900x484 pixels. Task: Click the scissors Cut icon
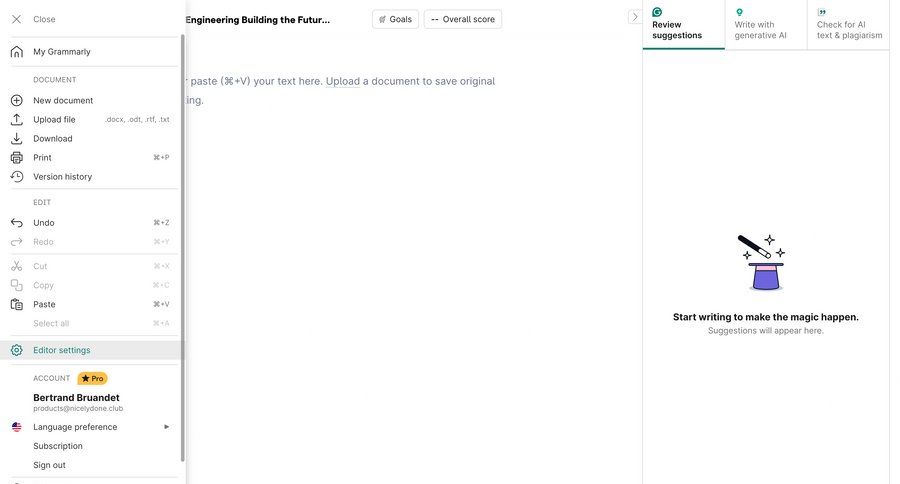point(17,266)
